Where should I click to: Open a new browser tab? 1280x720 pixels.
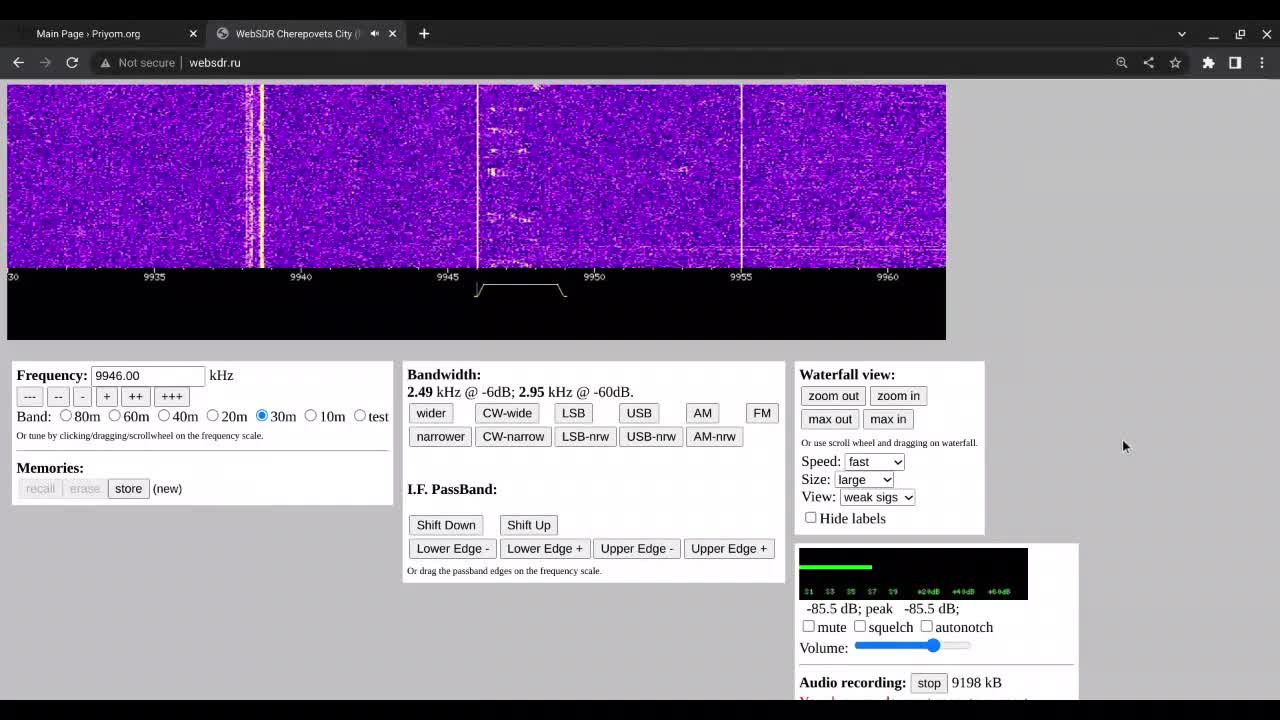(x=424, y=33)
